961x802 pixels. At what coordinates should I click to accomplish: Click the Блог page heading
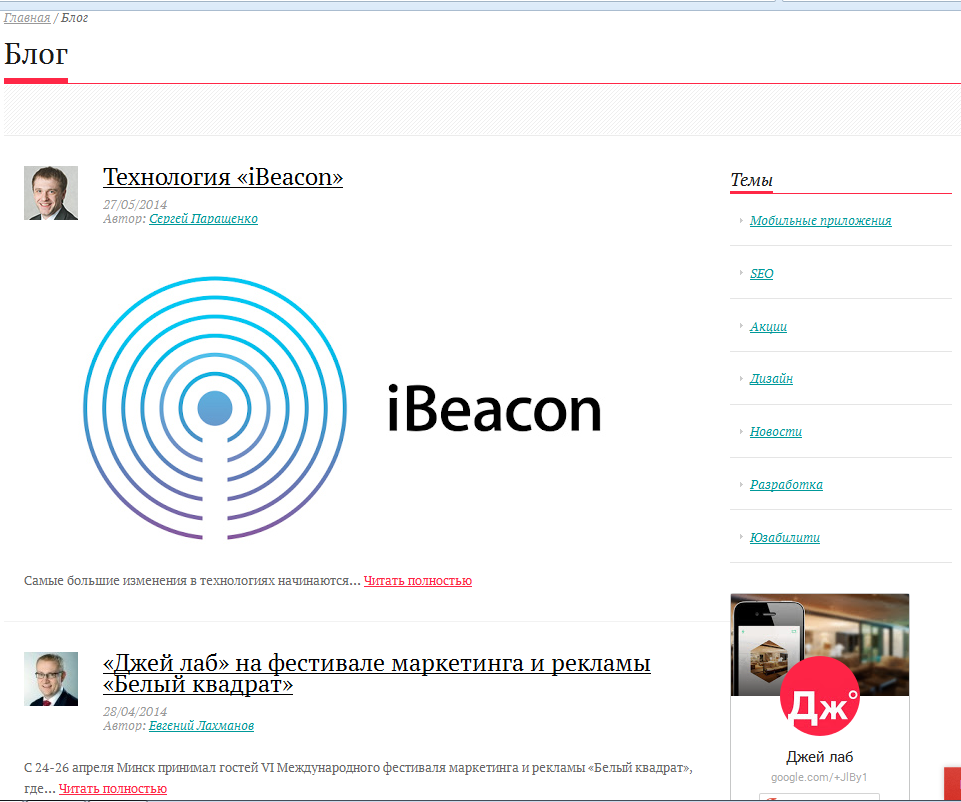pyautogui.click(x=36, y=55)
